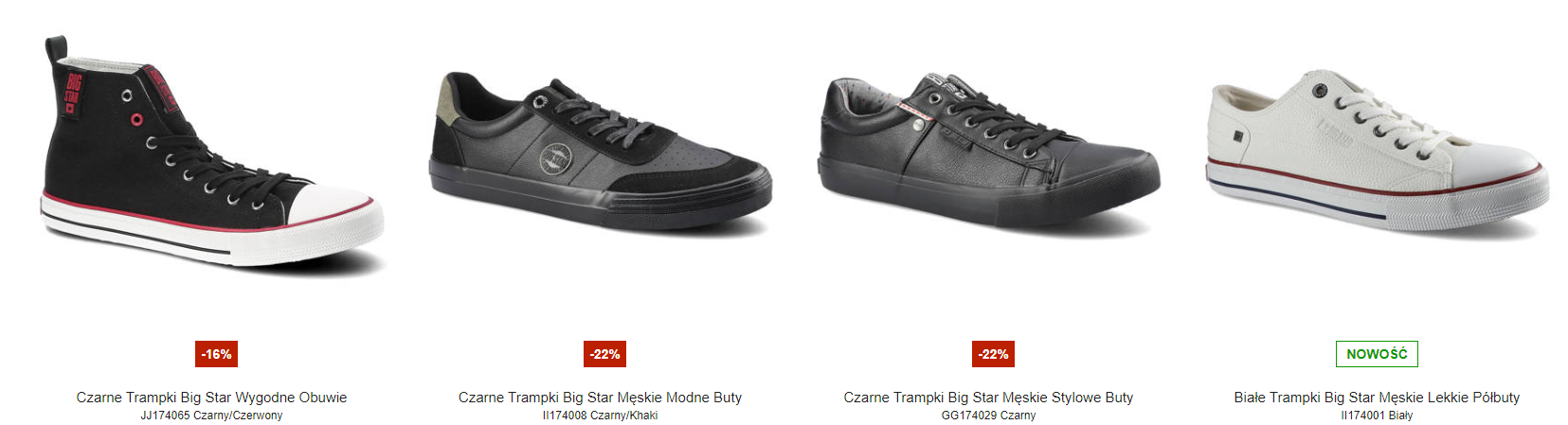Click the -22% badge under the GG174029 sneaker
Image resolution: width=1568 pixels, height=425 pixels.
993,354
